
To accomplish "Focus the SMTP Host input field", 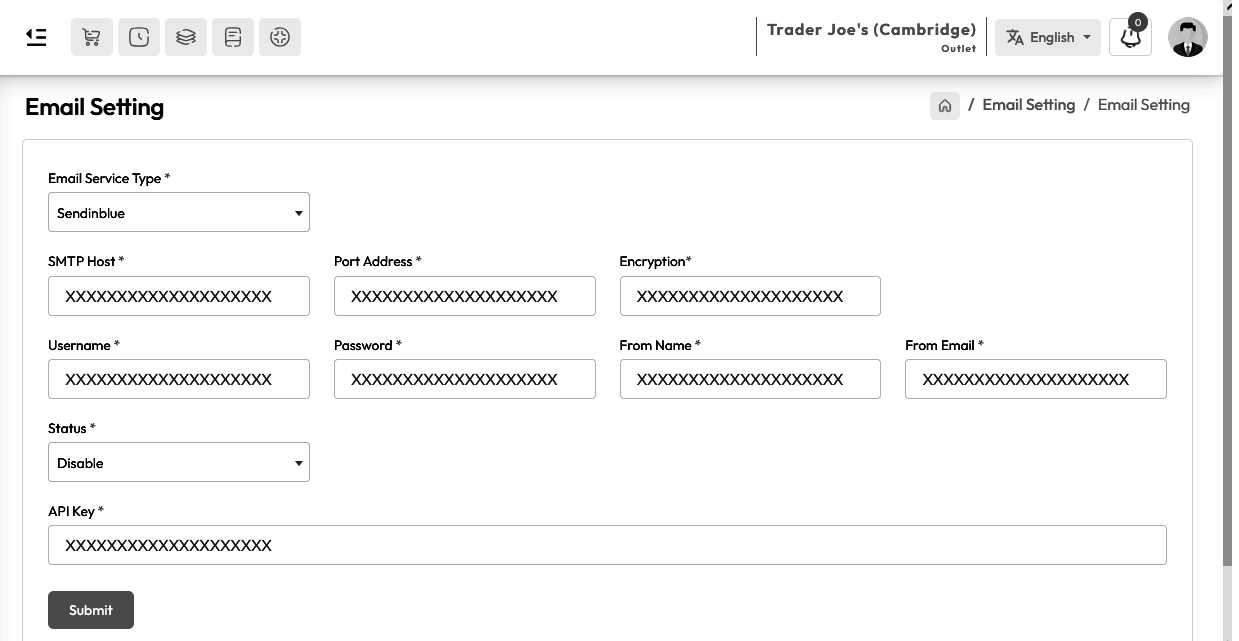I will click(x=179, y=296).
